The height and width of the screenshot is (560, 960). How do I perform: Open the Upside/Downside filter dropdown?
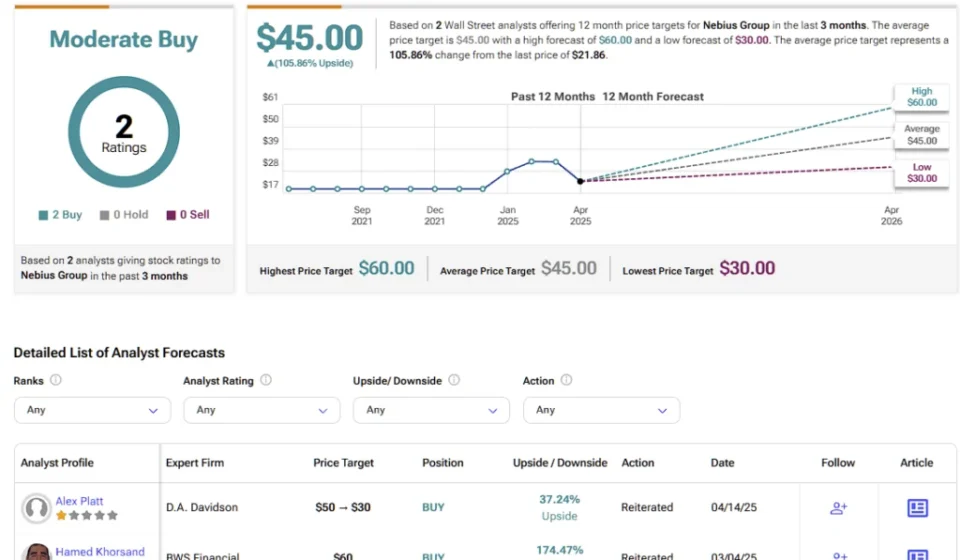tap(432, 410)
